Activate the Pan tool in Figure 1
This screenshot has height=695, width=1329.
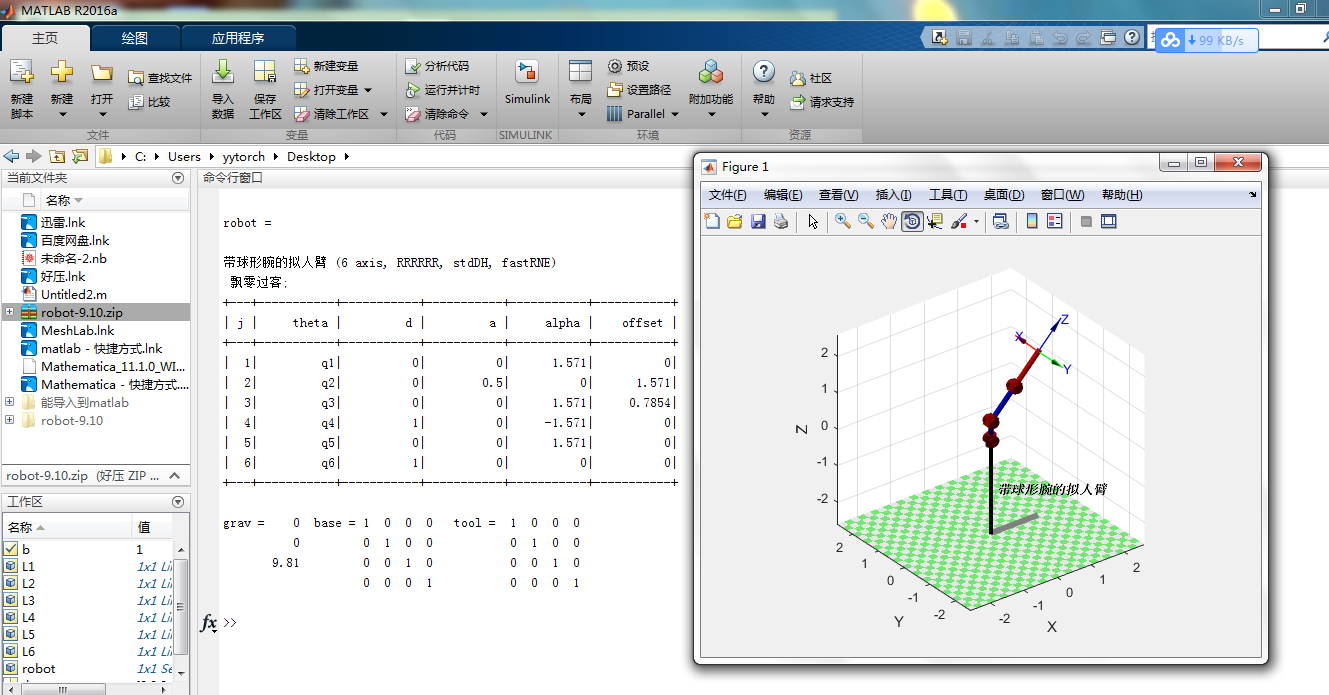(x=888, y=221)
